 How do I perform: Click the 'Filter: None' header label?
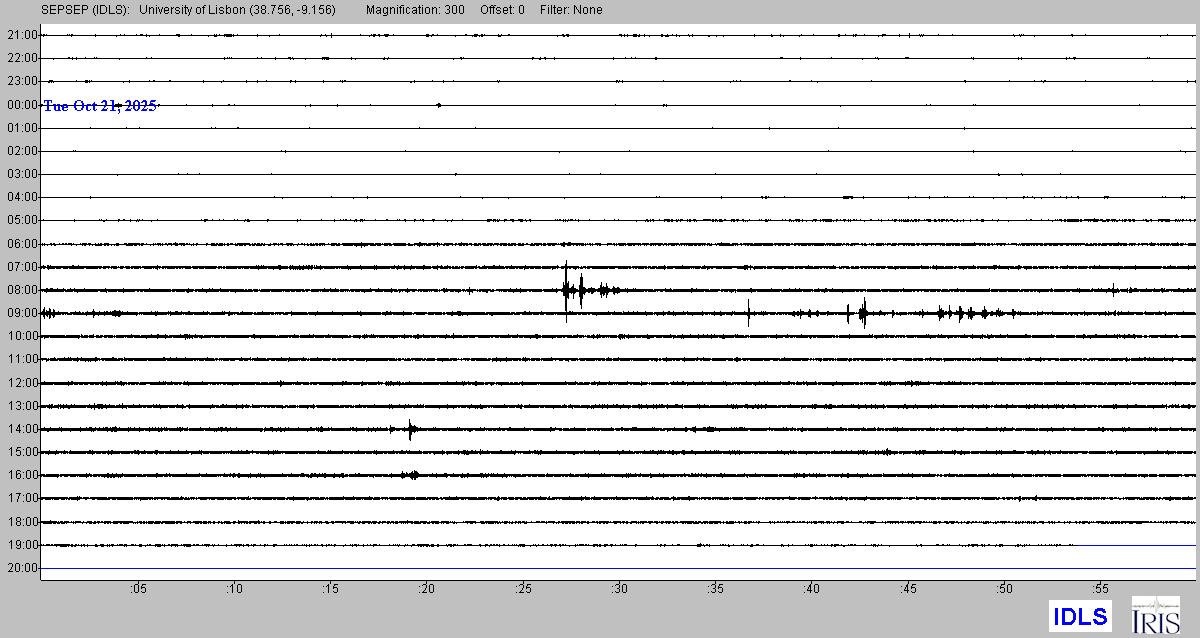pyautogui.click(x=571, y=10)
